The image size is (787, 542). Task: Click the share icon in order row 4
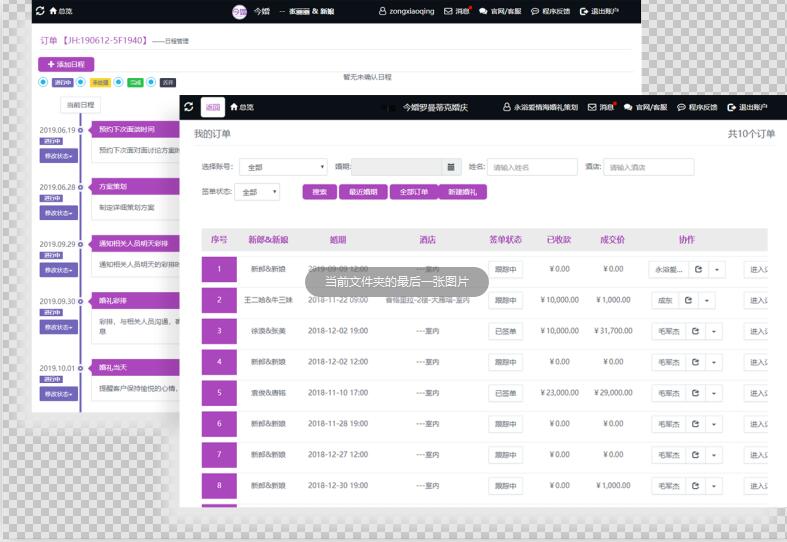[x=695, y=362]
